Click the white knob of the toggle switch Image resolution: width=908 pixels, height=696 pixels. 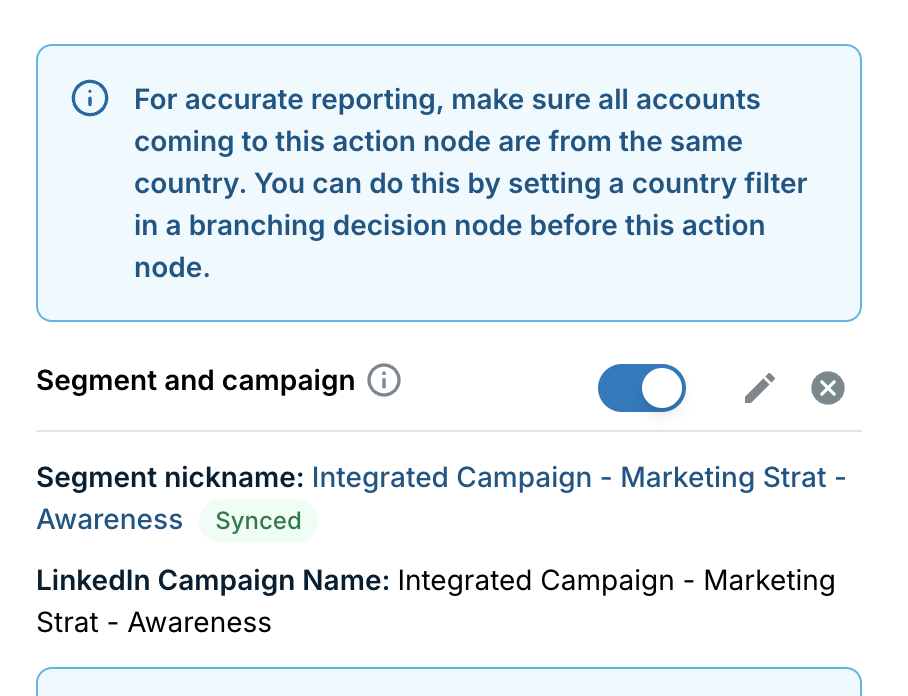(x=662, y=387)
